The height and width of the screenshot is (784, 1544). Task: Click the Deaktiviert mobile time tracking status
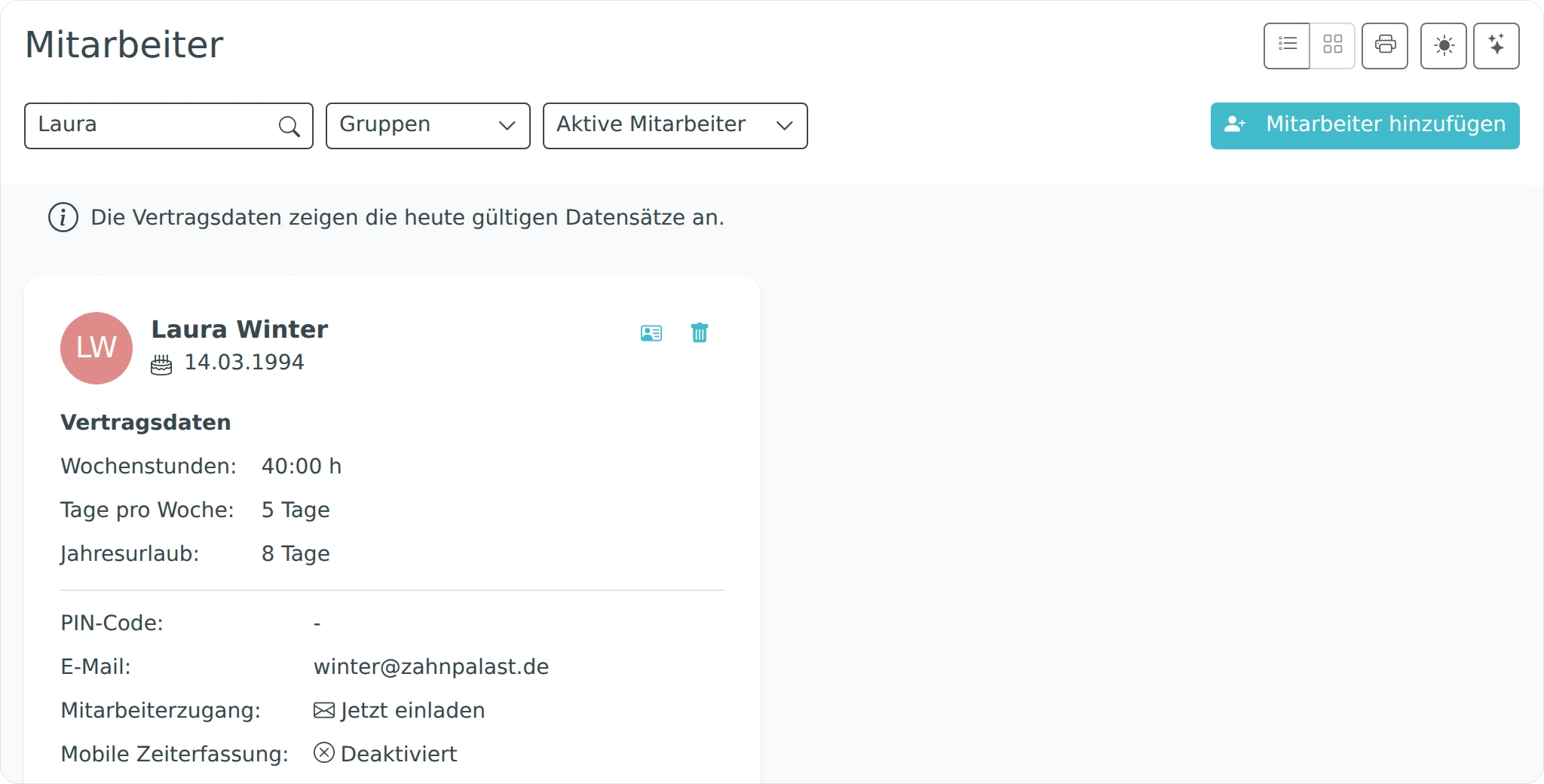coord(385,754)
